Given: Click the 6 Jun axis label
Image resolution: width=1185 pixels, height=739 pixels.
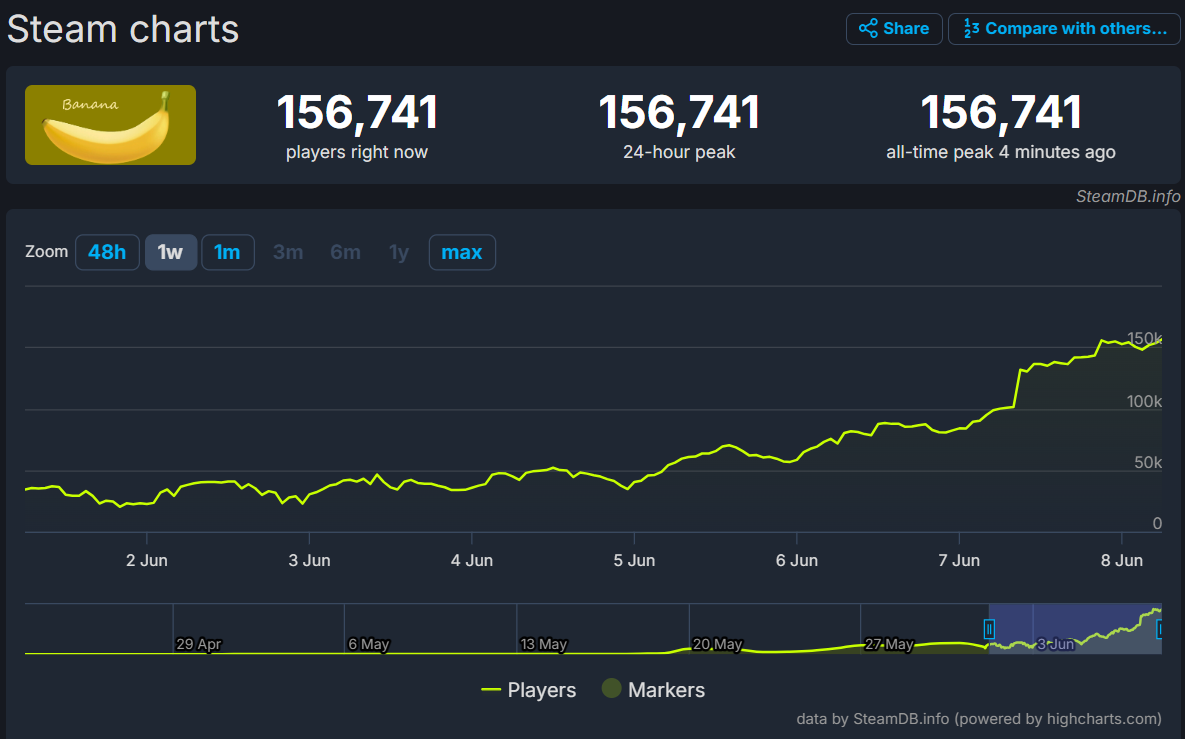Looking at the screenshot, I should (797, 561).
